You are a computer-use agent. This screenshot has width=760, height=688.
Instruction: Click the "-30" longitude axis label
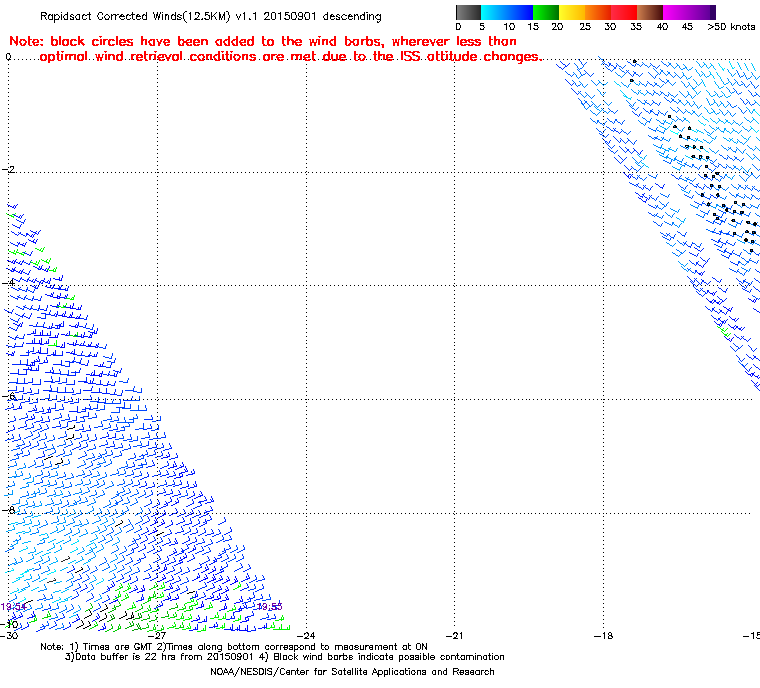click(x=9, y=635)
